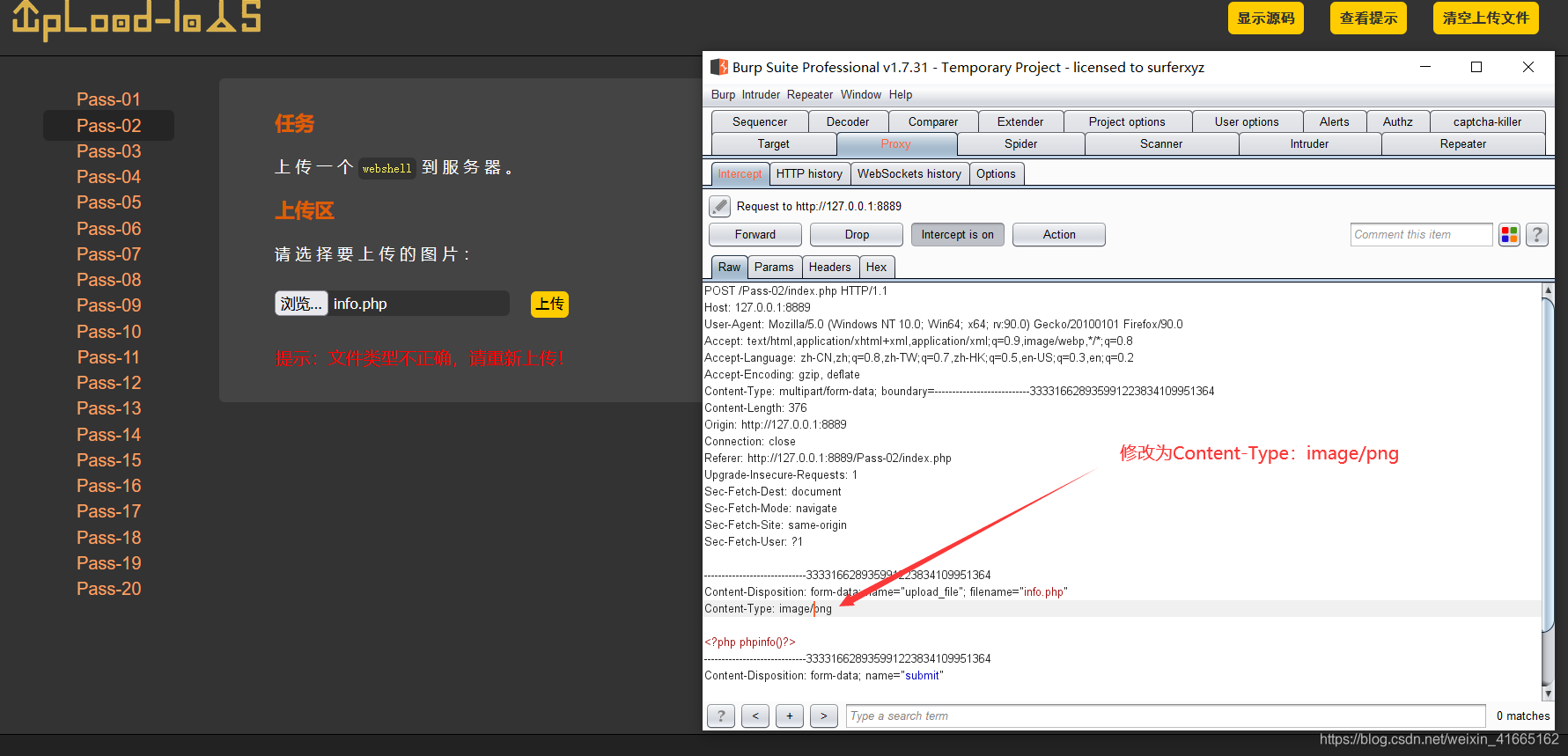Viewport: 1568px width, 756px height.
Task: Switch to the Extender tab
Action: 1020,121
